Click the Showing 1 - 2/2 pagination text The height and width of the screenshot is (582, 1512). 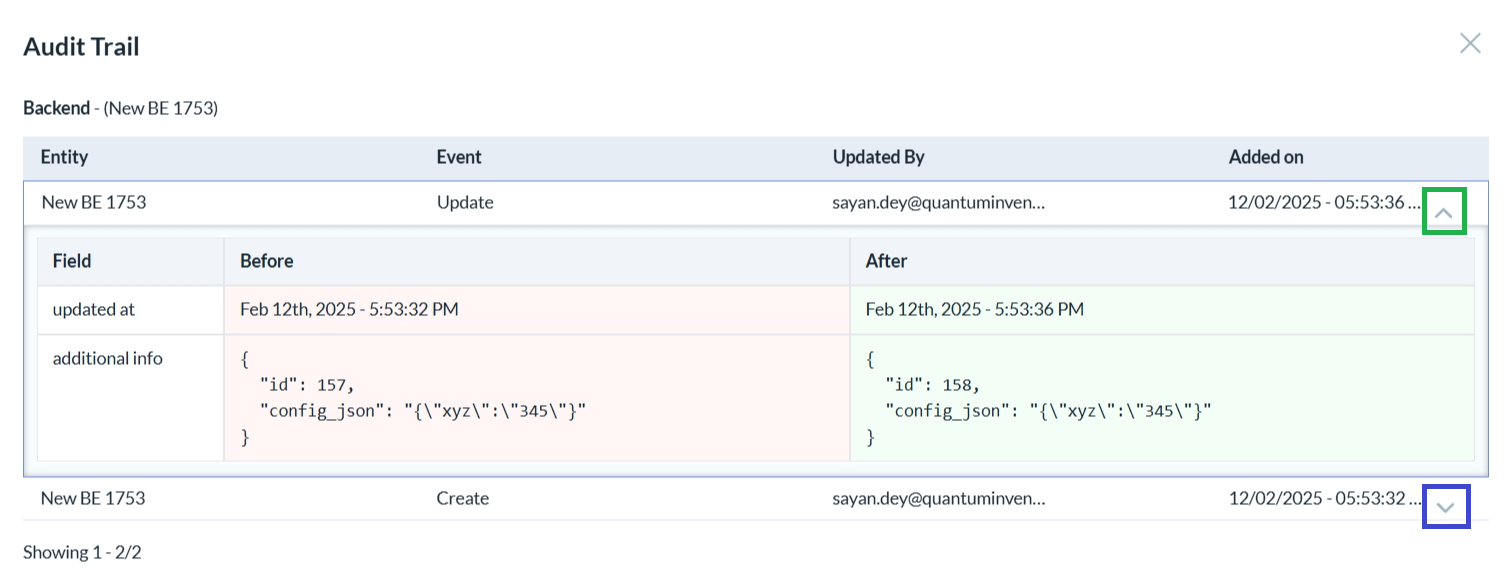pos(83,552)
